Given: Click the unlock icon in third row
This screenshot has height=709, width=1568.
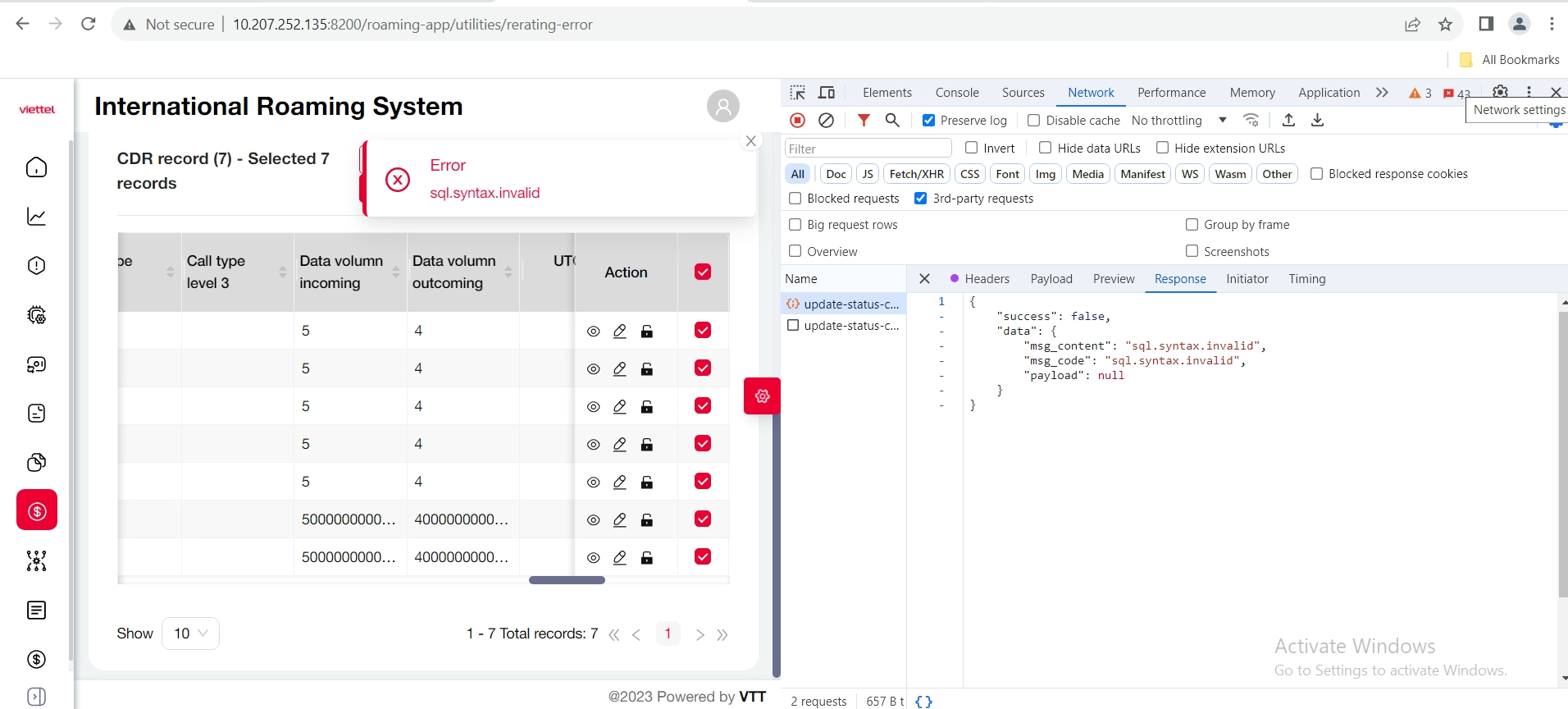Looking at the screenshot, I should pyautogui.click(x=647, y=407).
